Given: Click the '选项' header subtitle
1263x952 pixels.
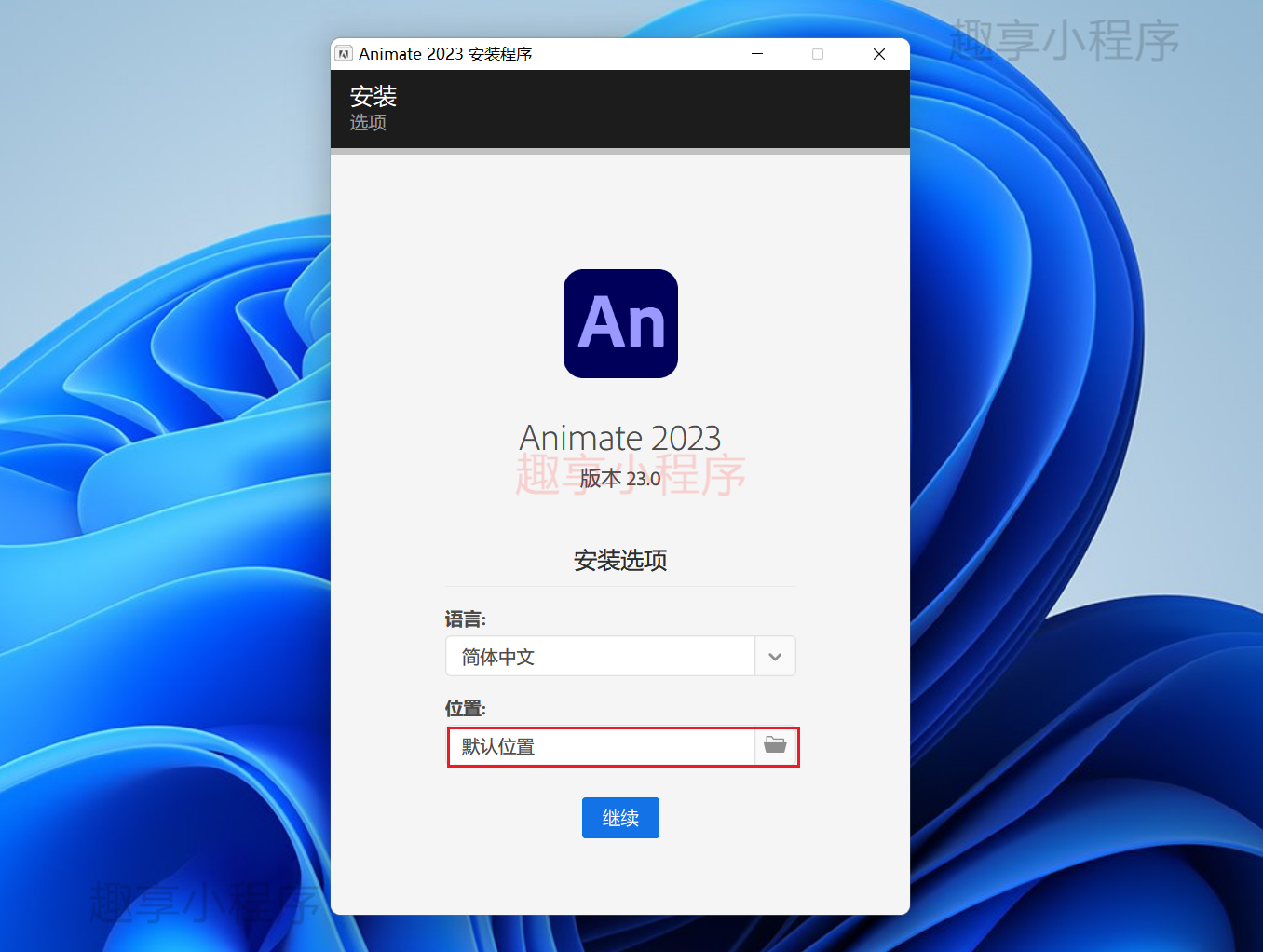Looking at the screenshot, I should click(368, 123).
